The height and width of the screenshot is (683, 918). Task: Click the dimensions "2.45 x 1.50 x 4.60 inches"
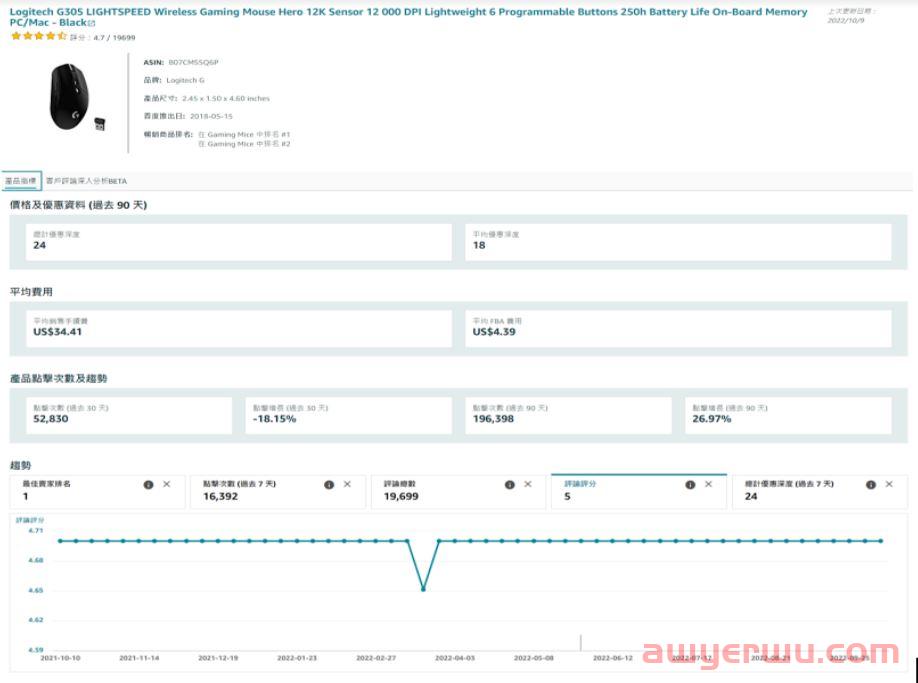click(x=225, y=98)
